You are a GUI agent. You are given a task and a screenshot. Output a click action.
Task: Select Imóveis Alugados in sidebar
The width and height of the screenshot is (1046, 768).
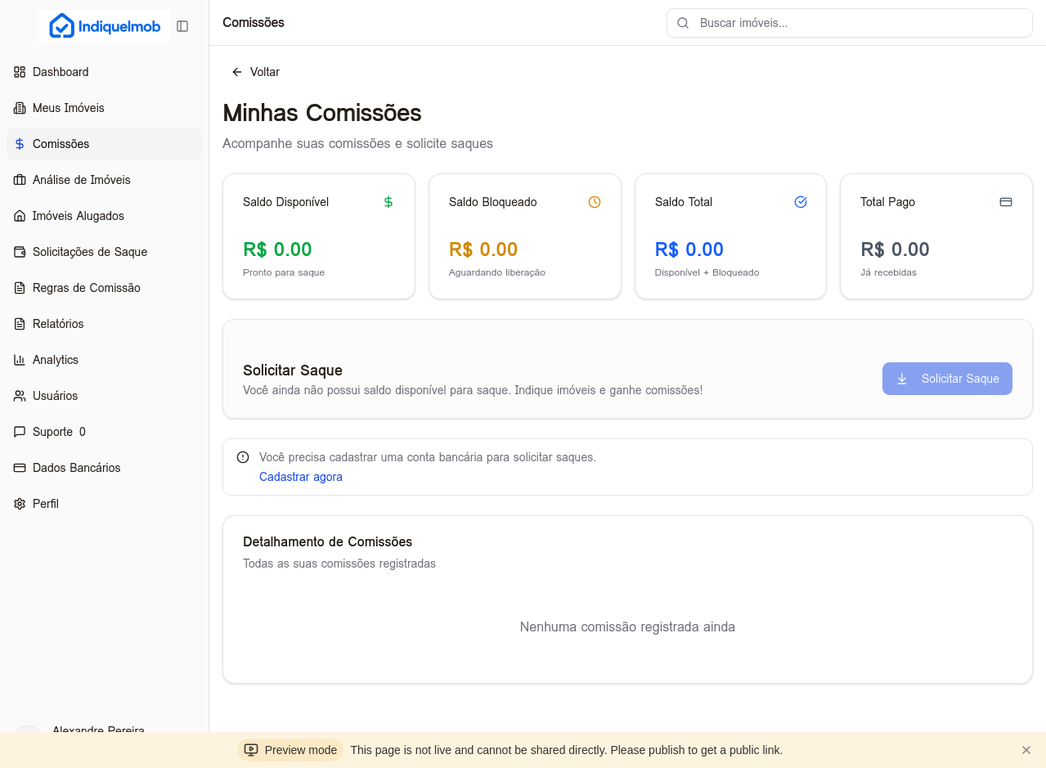[x=78, y=216]
